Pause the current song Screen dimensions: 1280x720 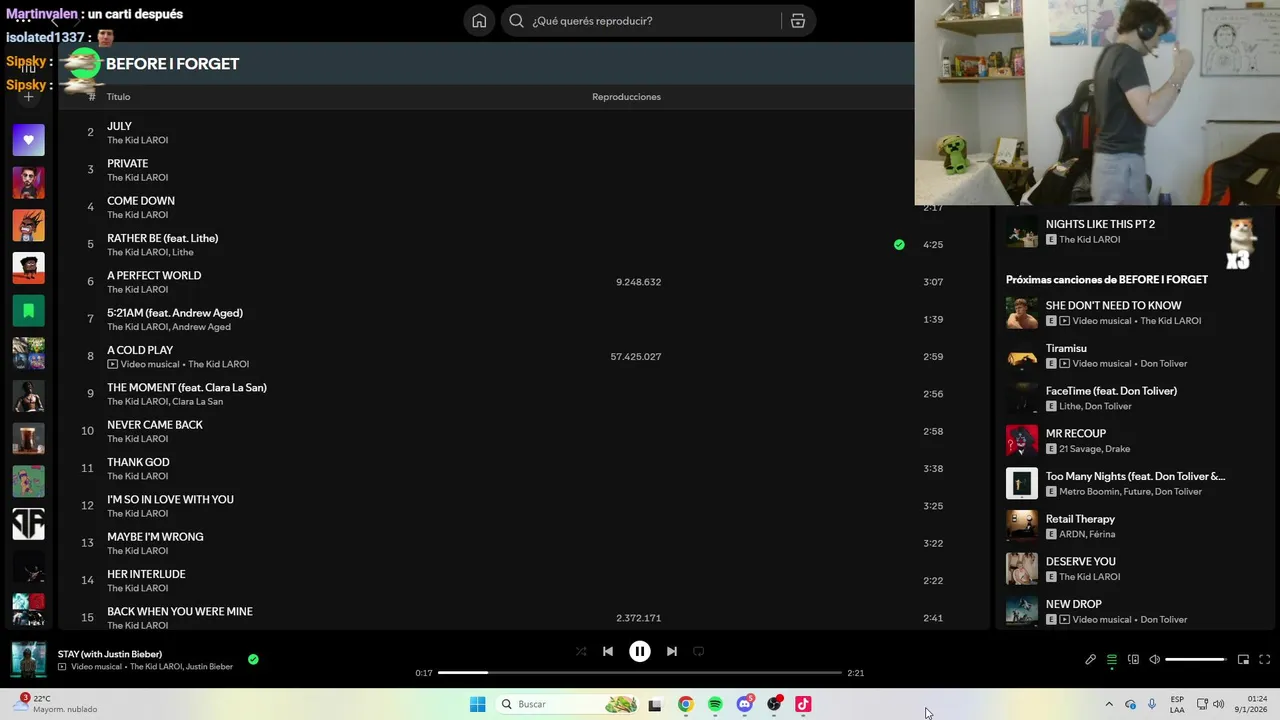pyautogui.click(x=640, y=651)
